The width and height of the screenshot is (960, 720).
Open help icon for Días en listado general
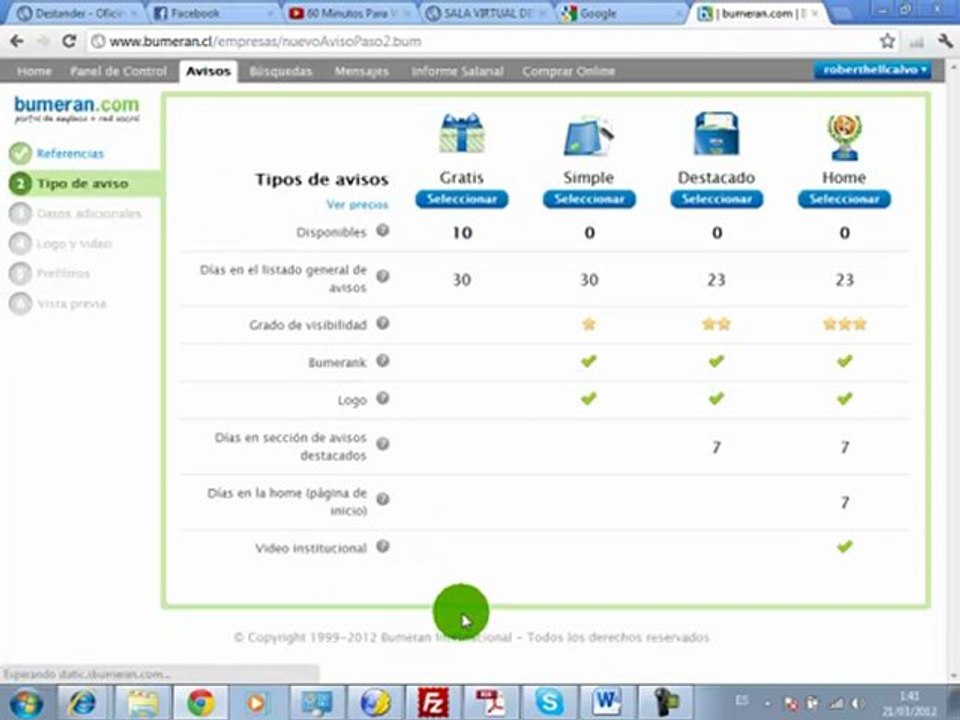(x=383, y=276)
